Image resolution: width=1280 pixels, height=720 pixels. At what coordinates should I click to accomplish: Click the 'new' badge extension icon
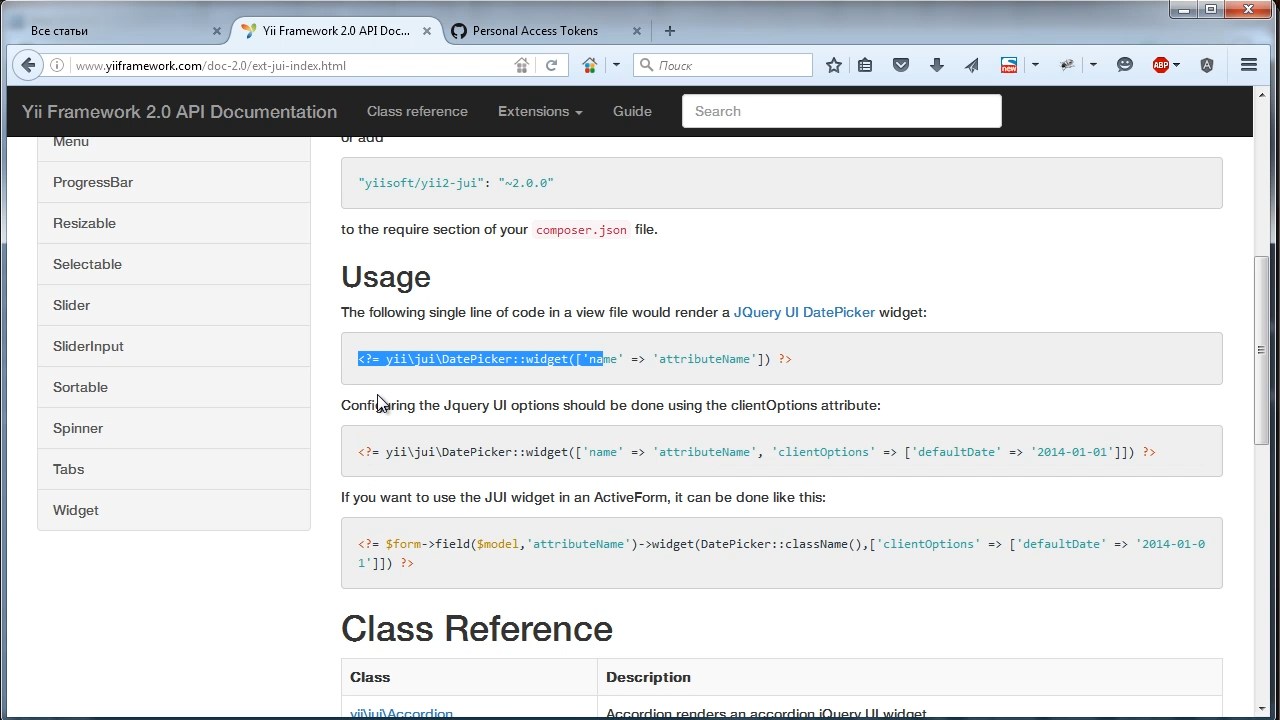point(1009,65)
